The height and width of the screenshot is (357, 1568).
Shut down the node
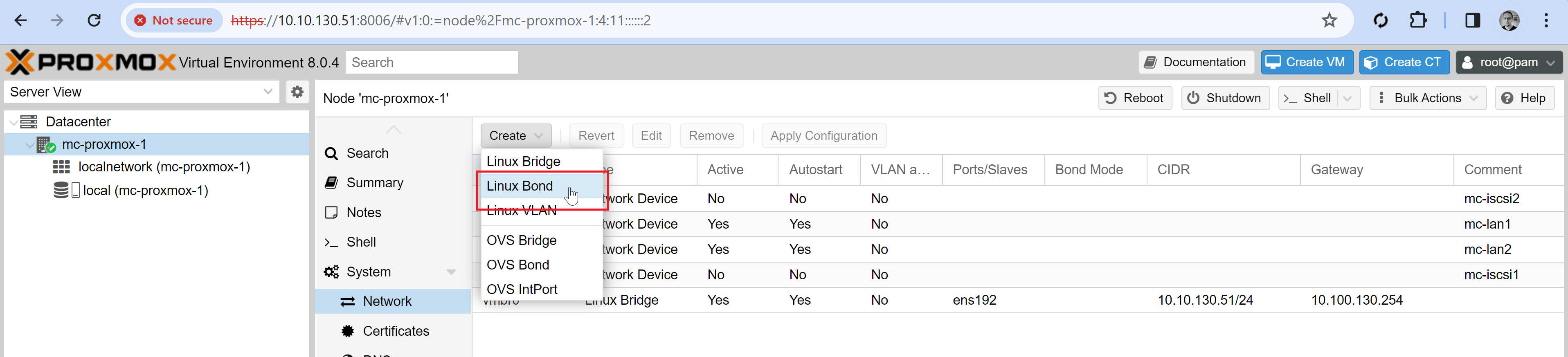(1225, 98)
